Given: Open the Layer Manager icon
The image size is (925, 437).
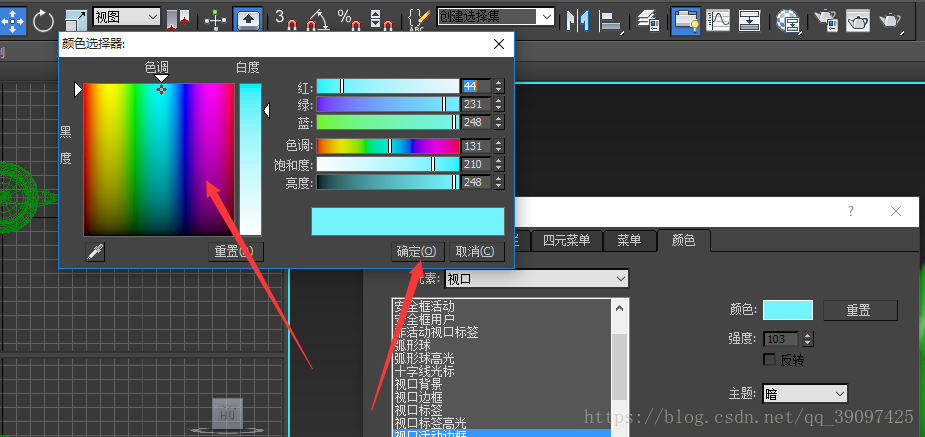Looking at the screenshot, I should 648,21.
